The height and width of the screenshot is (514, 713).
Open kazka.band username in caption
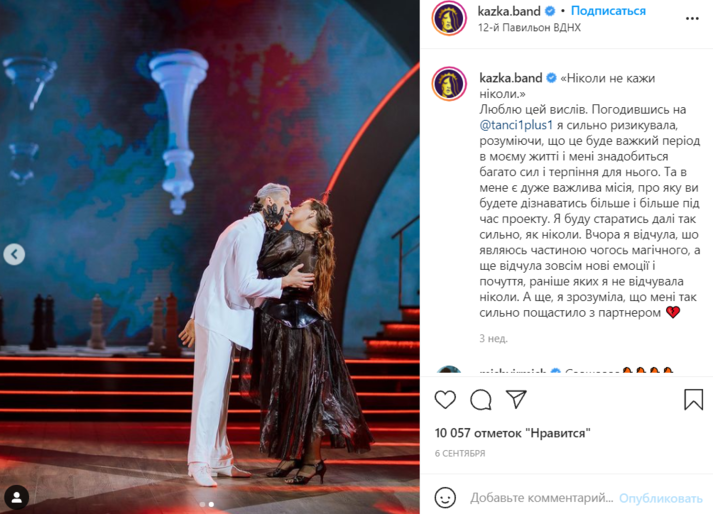511,78
